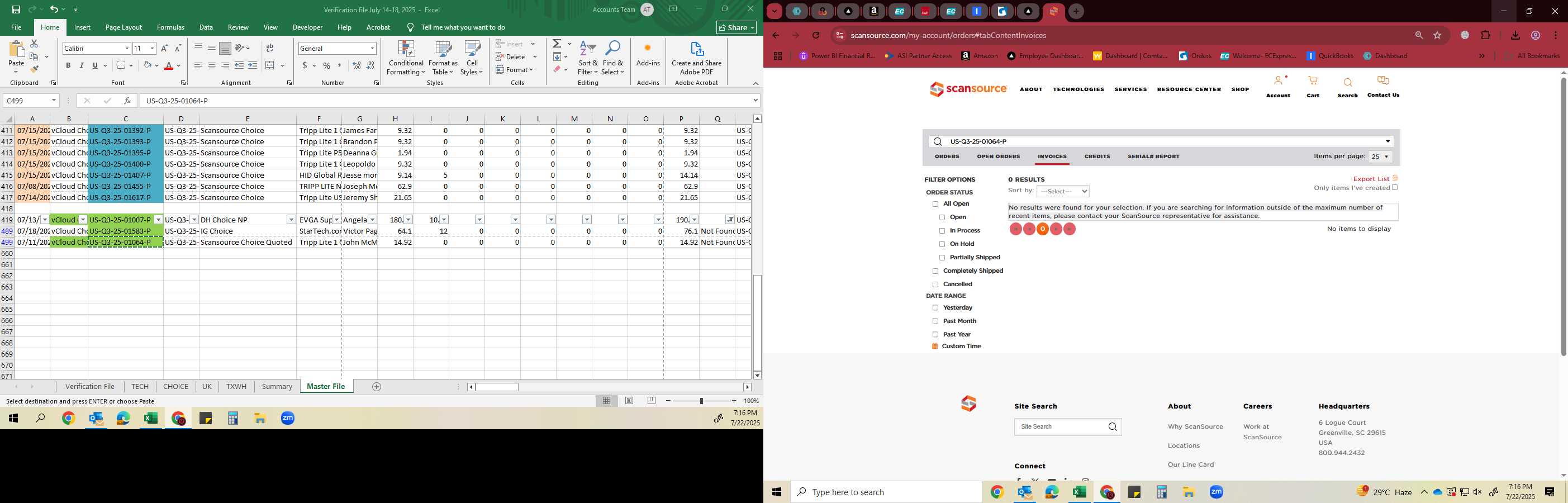1568x503 pixels.
Task: Open the font name Calibri dropdown
Action: [127, 48]
